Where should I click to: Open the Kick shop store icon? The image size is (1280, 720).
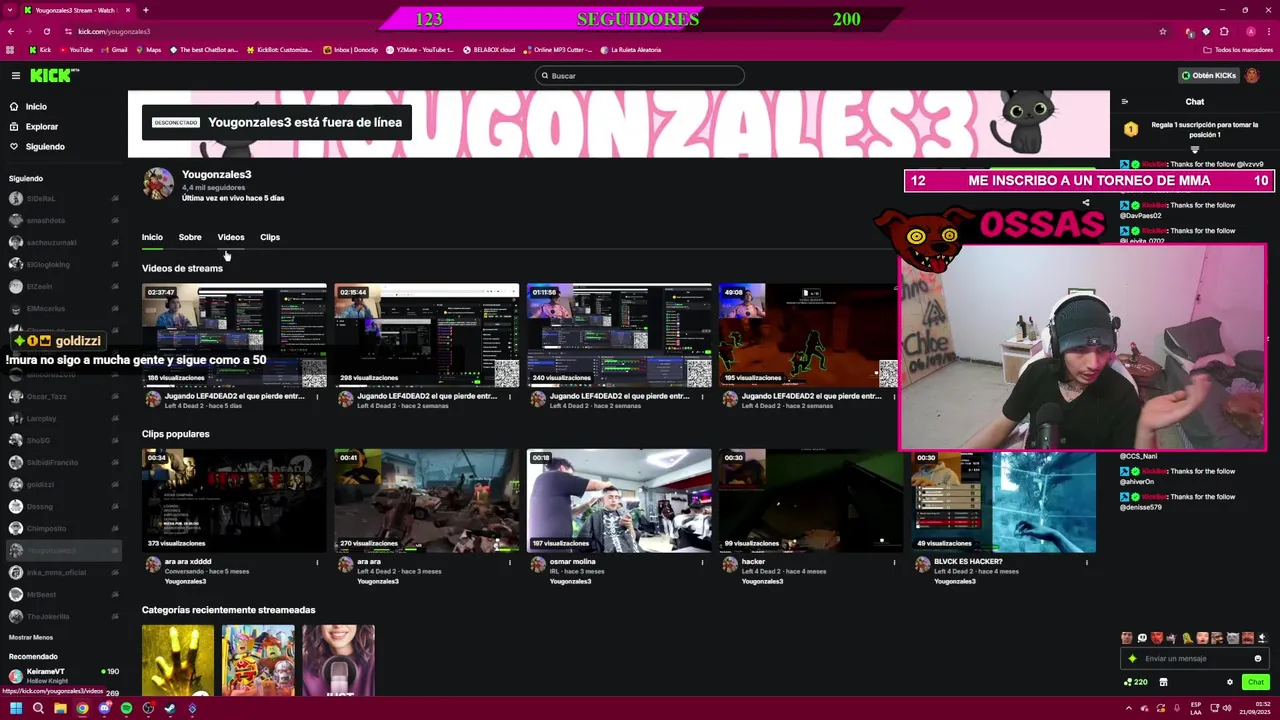pos(1163,683)
